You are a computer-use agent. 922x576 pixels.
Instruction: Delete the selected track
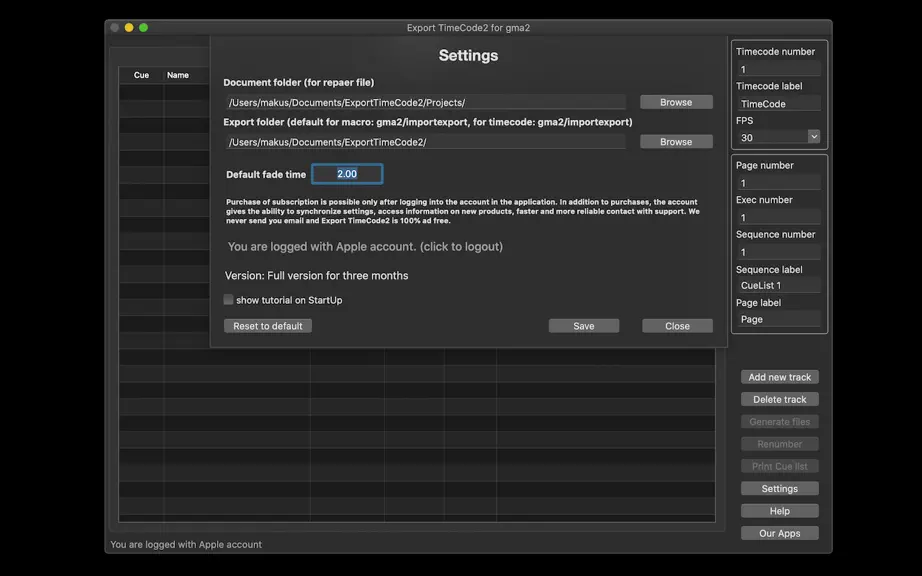780,399
